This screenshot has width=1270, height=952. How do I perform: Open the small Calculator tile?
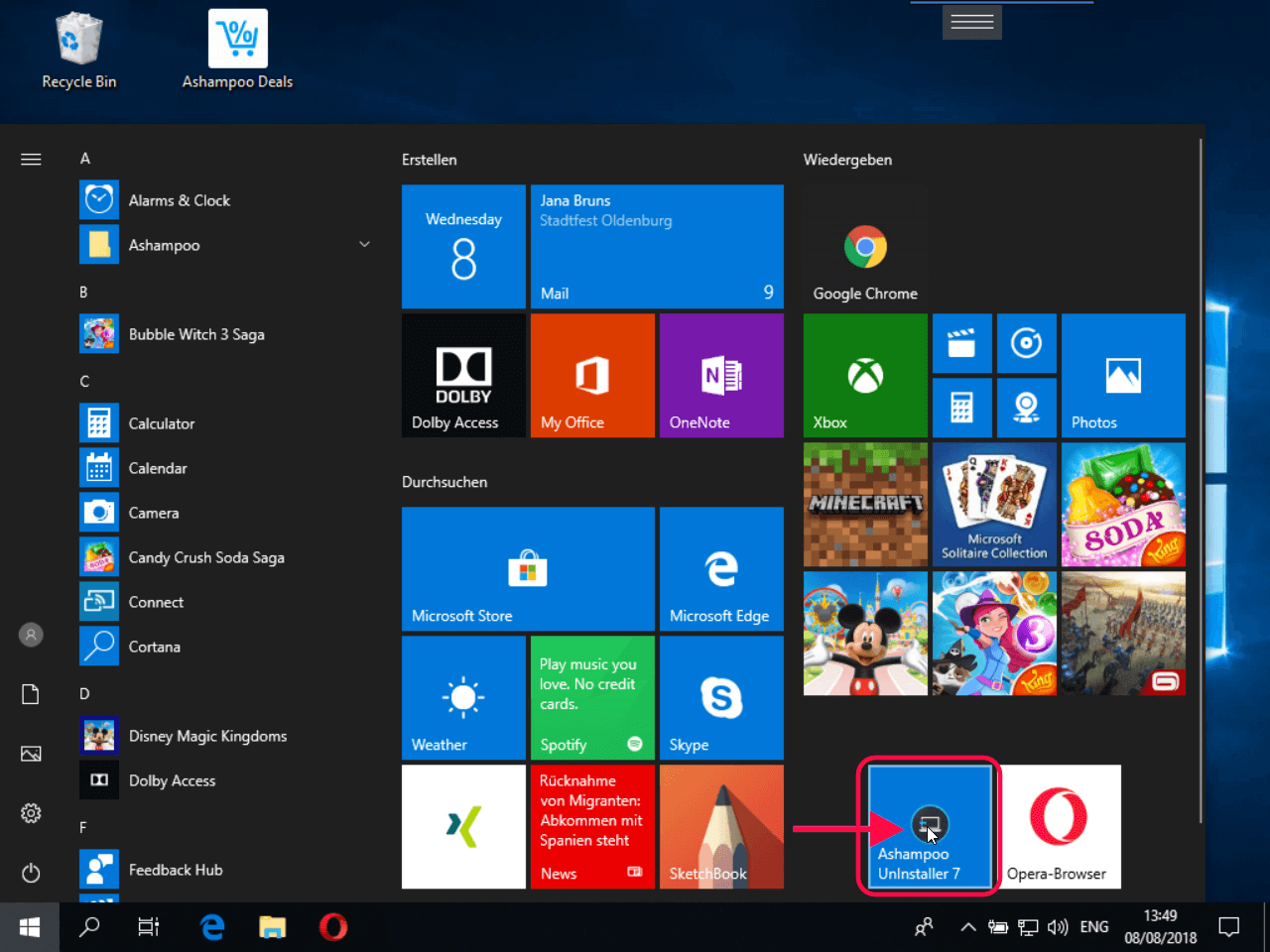pos(961,408)
